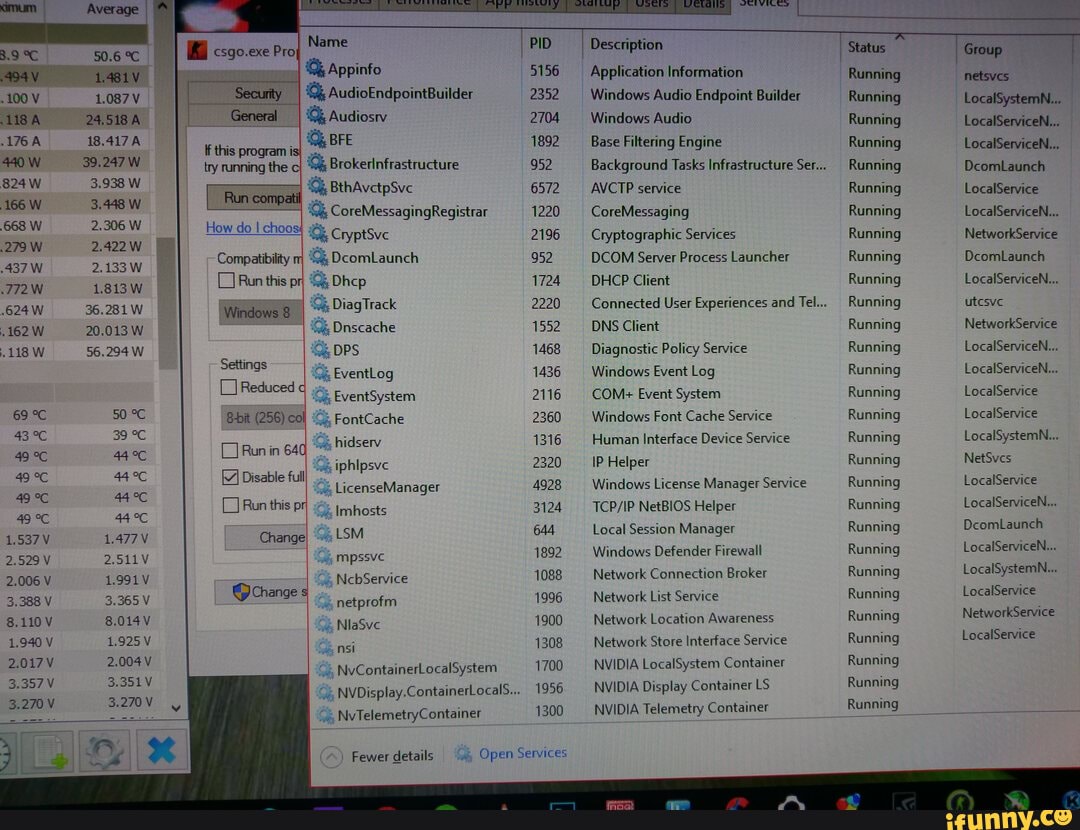Toggle Run this program in compatibility mode checkbox
The width and height of the screenshot is (1080, 830).
226,280
